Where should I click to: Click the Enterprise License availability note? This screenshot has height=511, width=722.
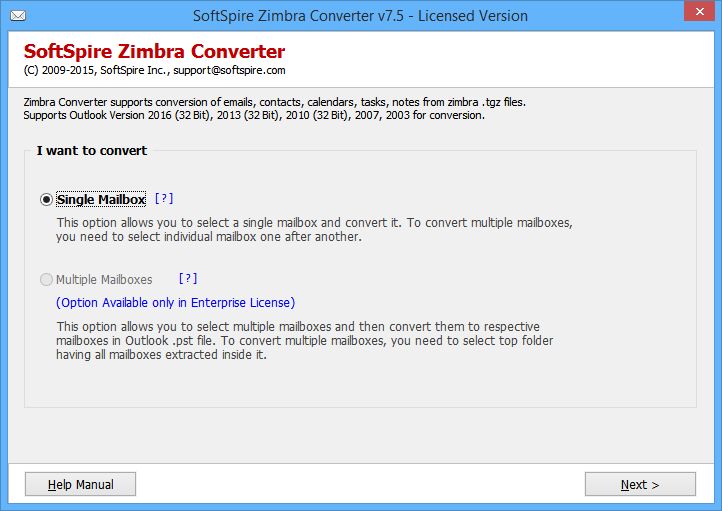click(x=175, y=302)
